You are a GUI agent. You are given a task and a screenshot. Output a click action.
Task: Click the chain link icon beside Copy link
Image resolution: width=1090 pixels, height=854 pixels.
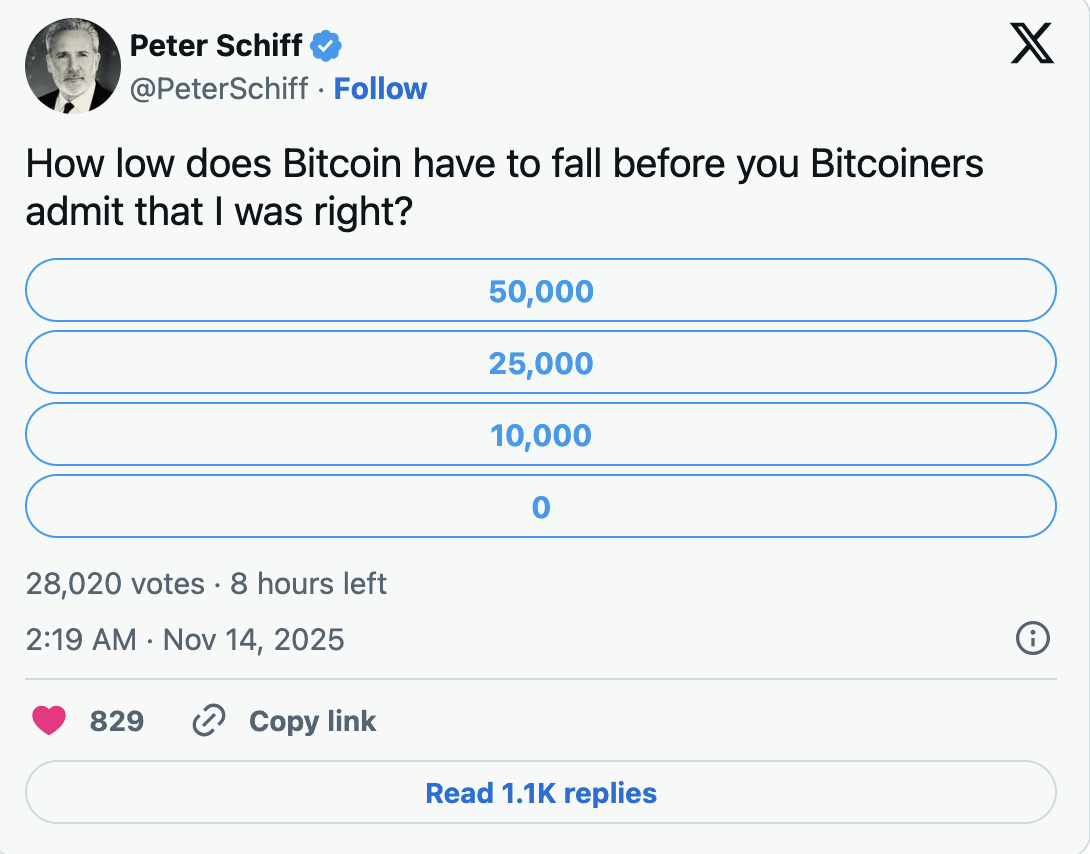click(209, 720)
